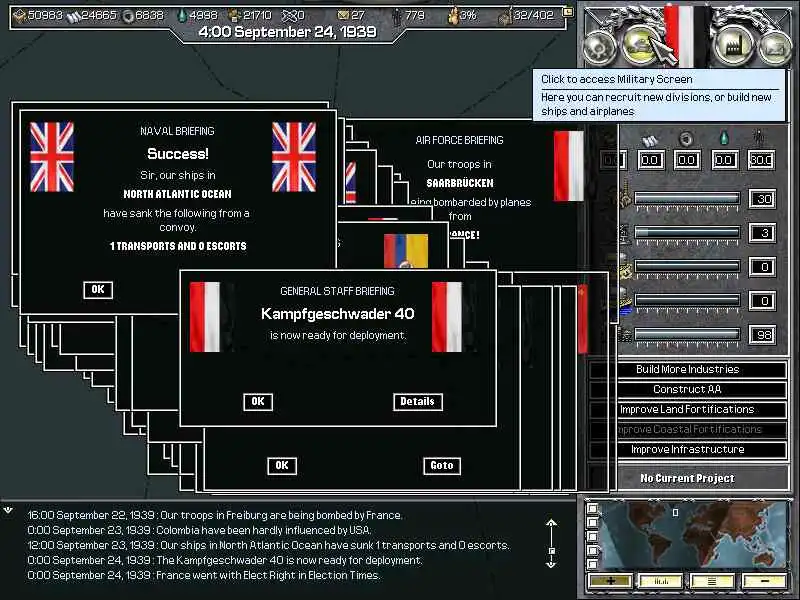Click the steel bars icon beside 24665

click(74, 16)
